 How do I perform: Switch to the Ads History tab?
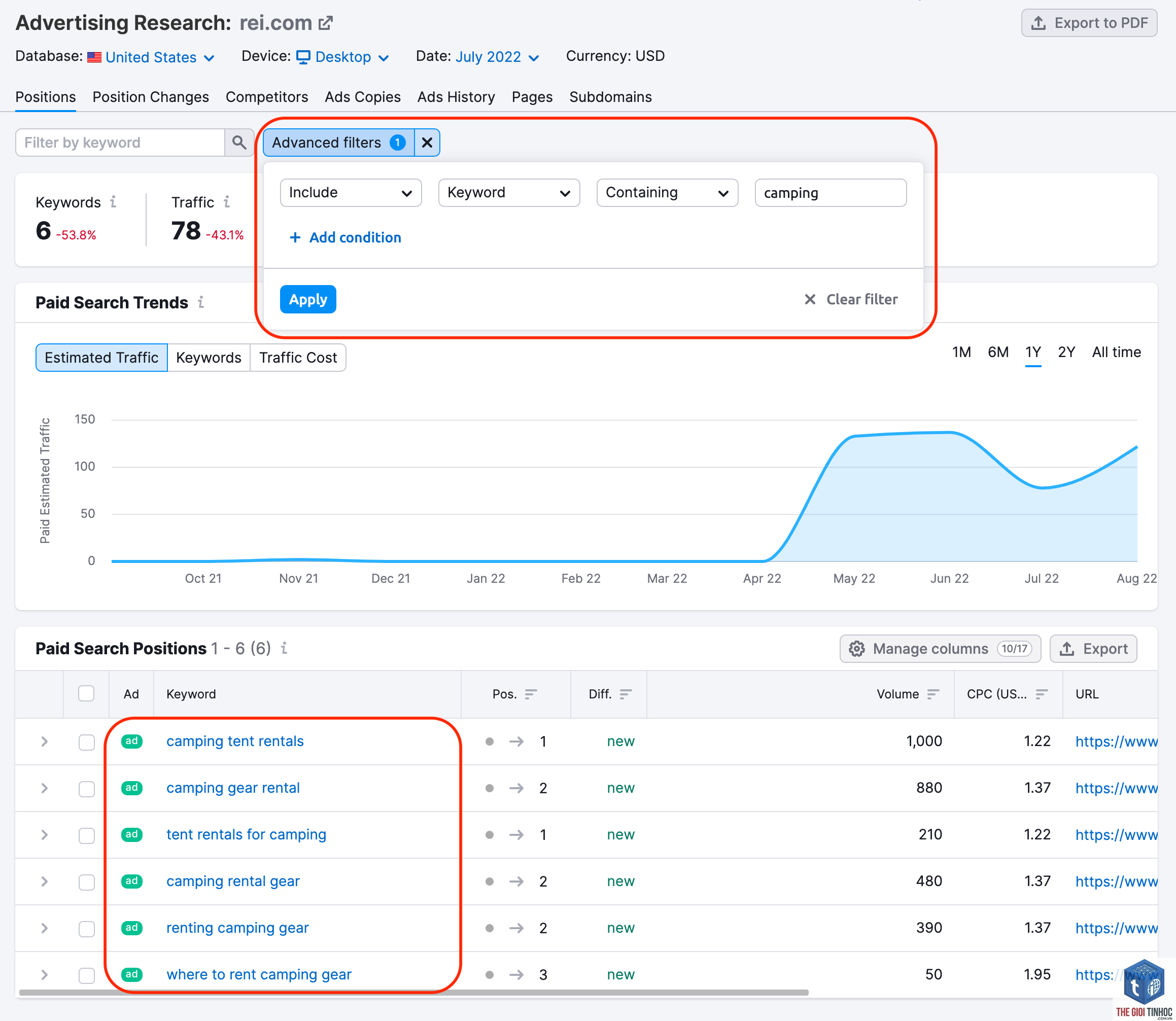point(456,97)
